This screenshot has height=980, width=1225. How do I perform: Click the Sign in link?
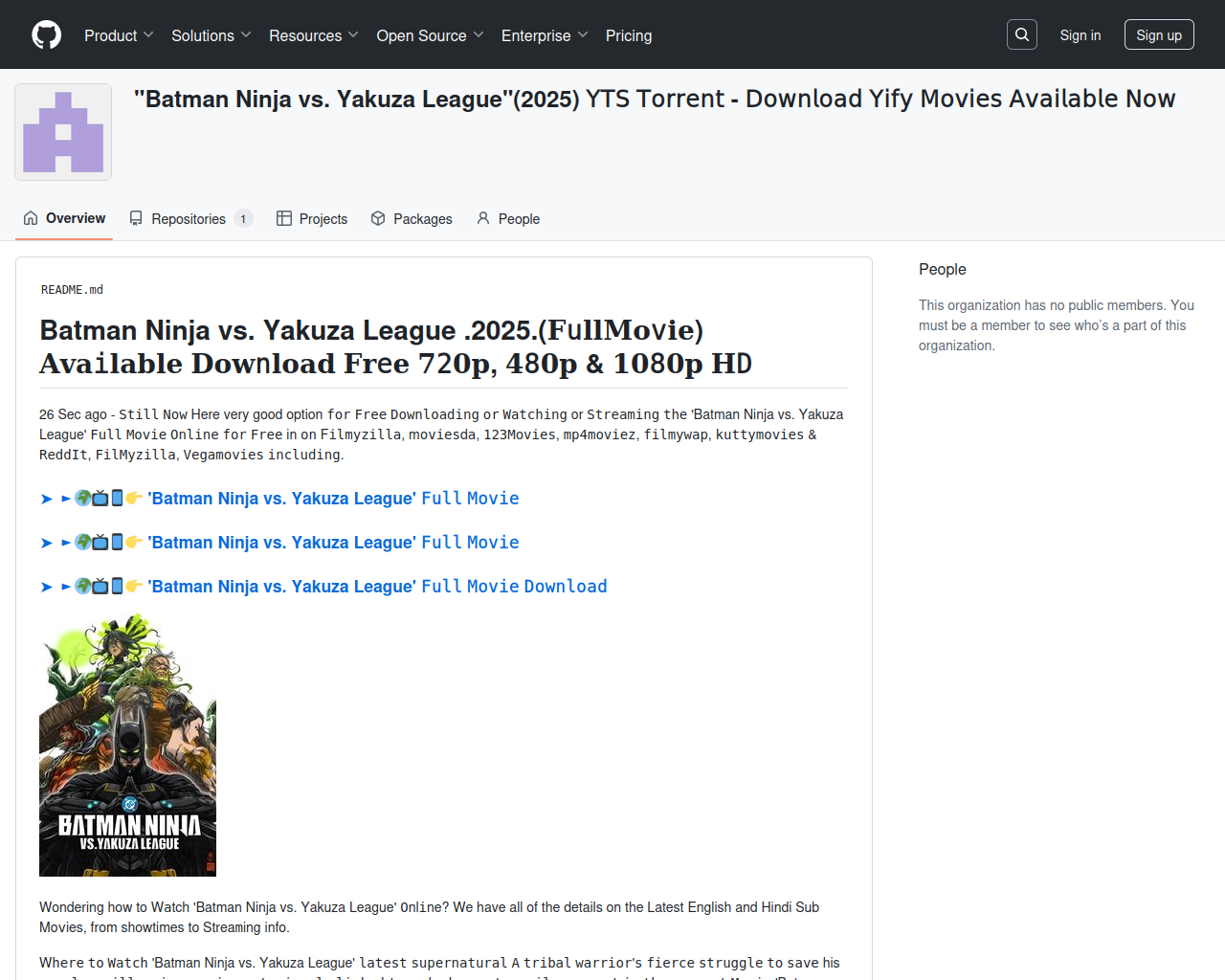[x=1080, y=35]
